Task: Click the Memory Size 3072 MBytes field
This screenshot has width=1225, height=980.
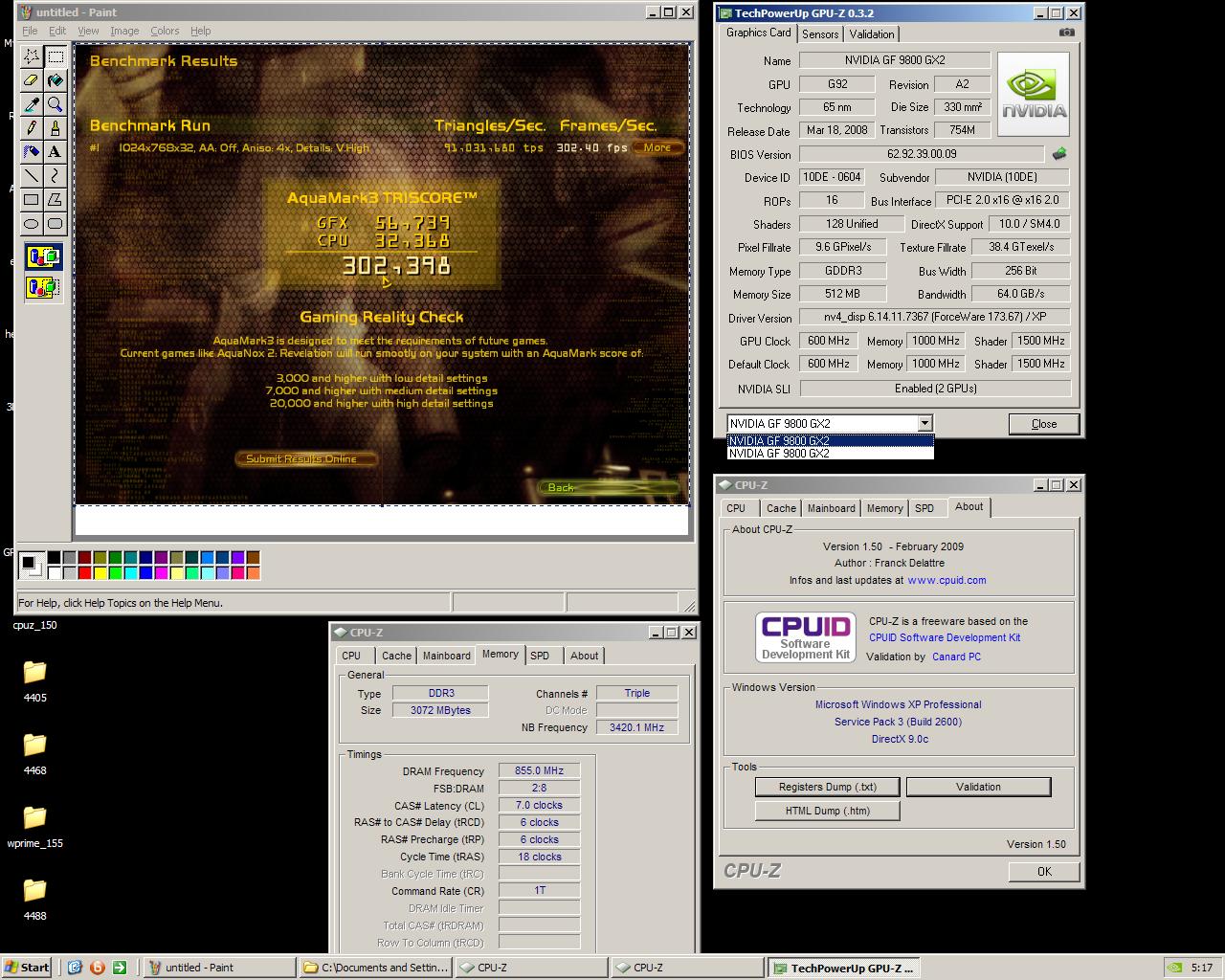Action: pyautogui.click(x=440, y=710)
